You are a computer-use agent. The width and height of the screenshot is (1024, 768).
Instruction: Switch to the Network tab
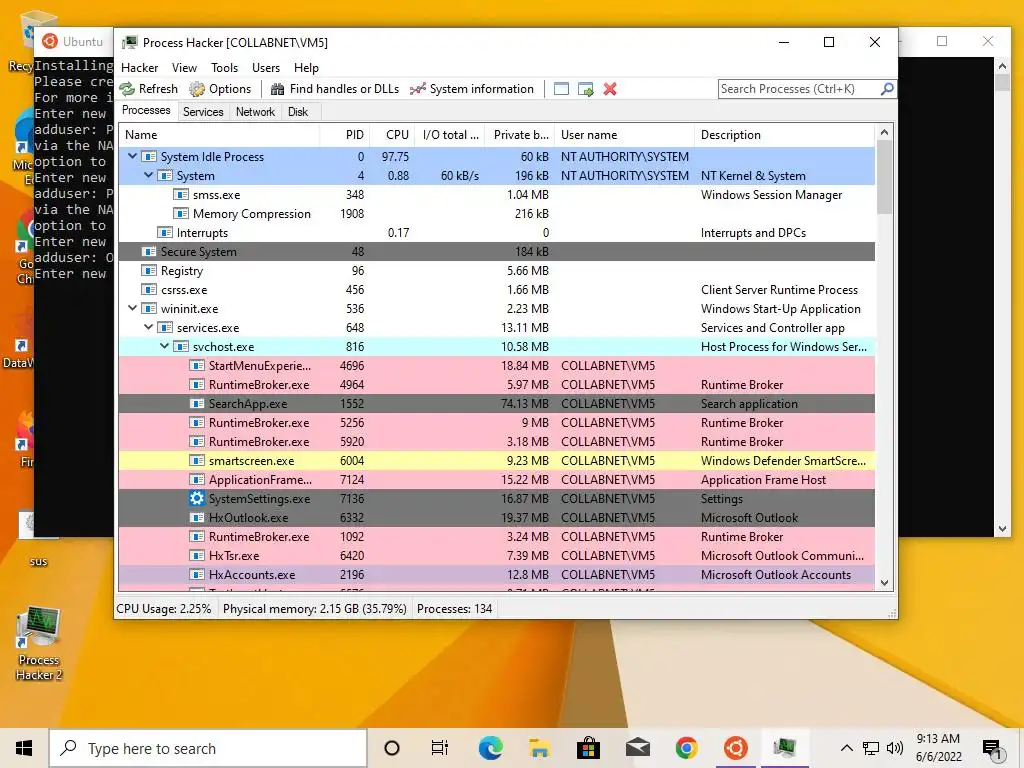[255, 112]
